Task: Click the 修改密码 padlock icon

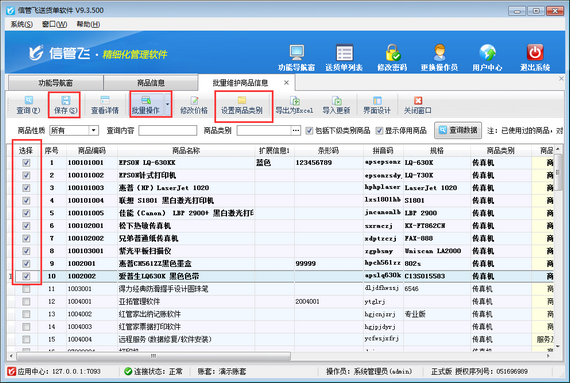Action: click(392, 53)
